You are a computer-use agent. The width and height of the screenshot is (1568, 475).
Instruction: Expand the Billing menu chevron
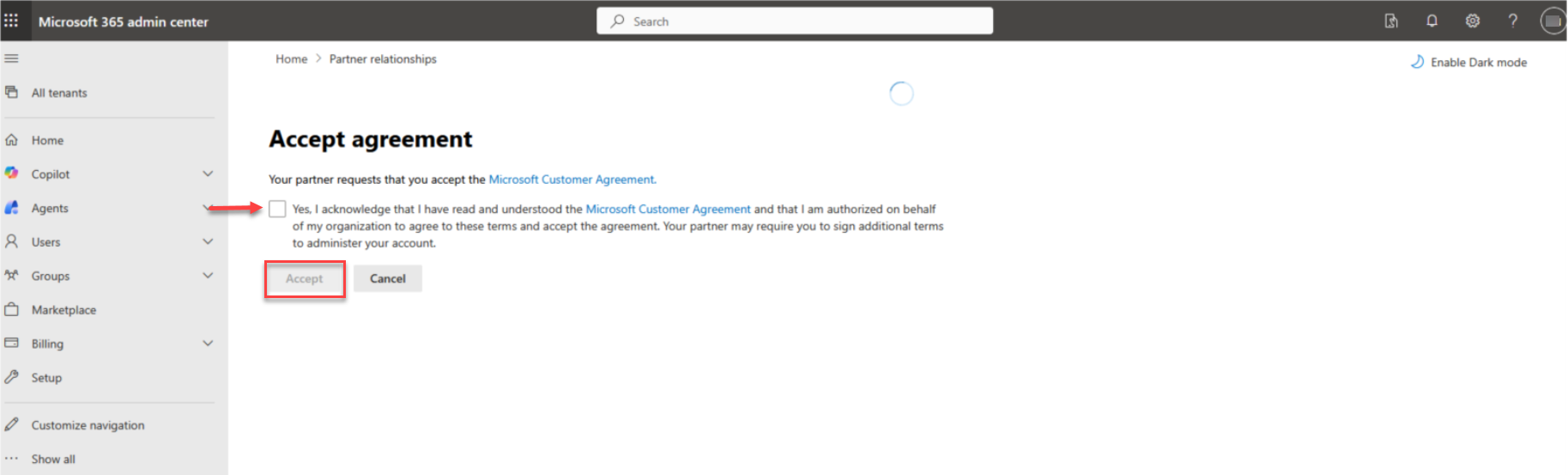(208, 343)
